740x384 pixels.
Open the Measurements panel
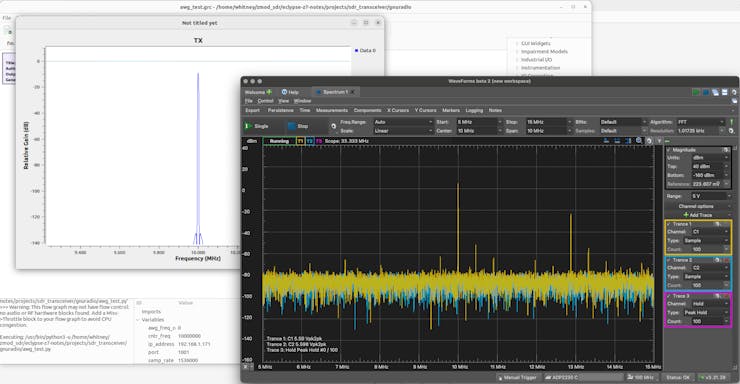coord(332,110)
